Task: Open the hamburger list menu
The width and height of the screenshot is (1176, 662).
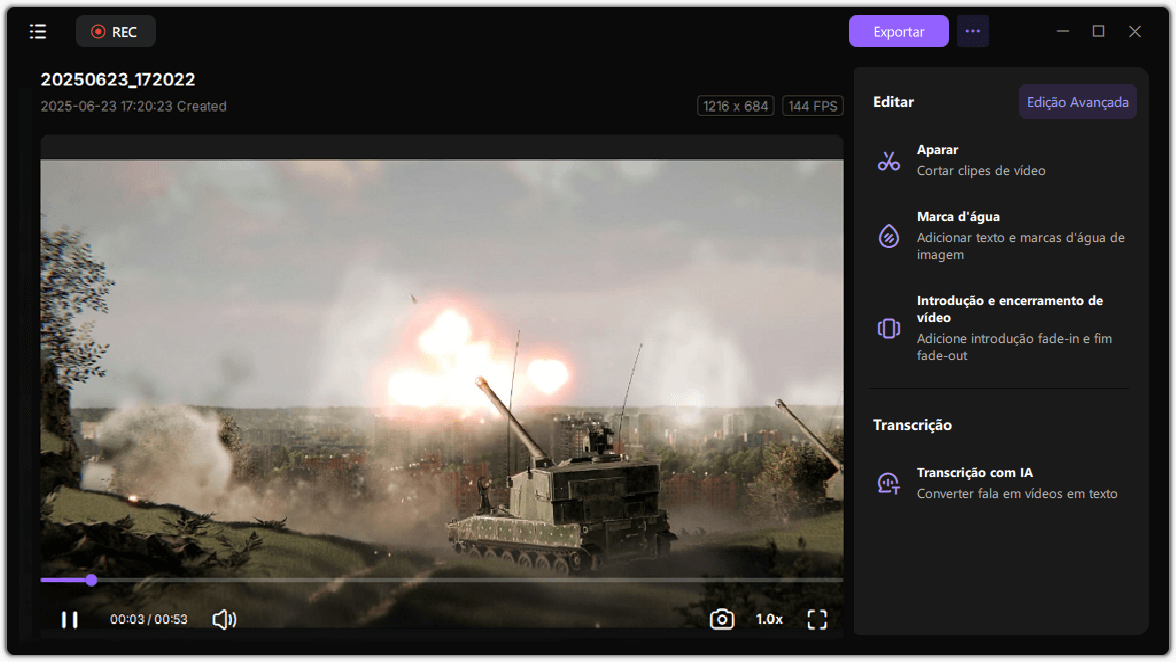Action: [x=38, y=31]
